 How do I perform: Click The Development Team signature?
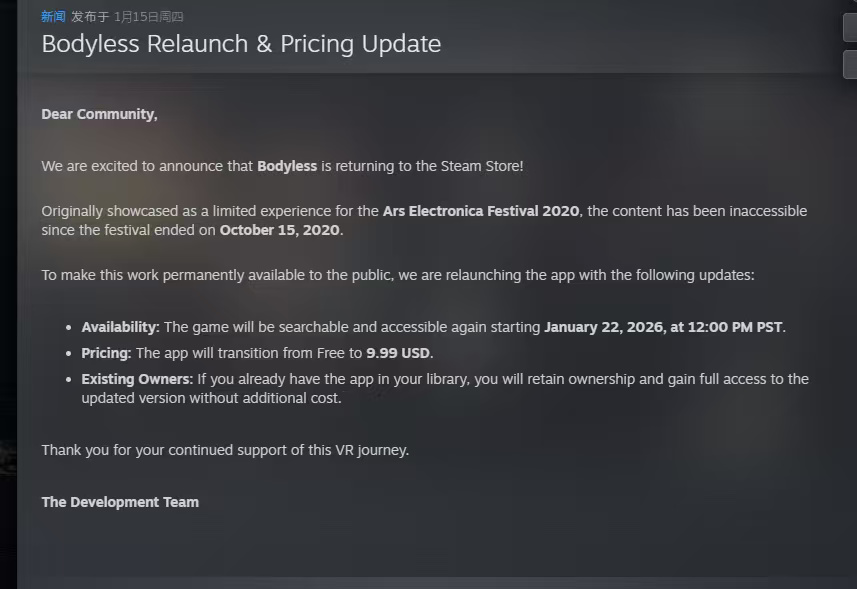pyautogui.click(x=120, y=502)
